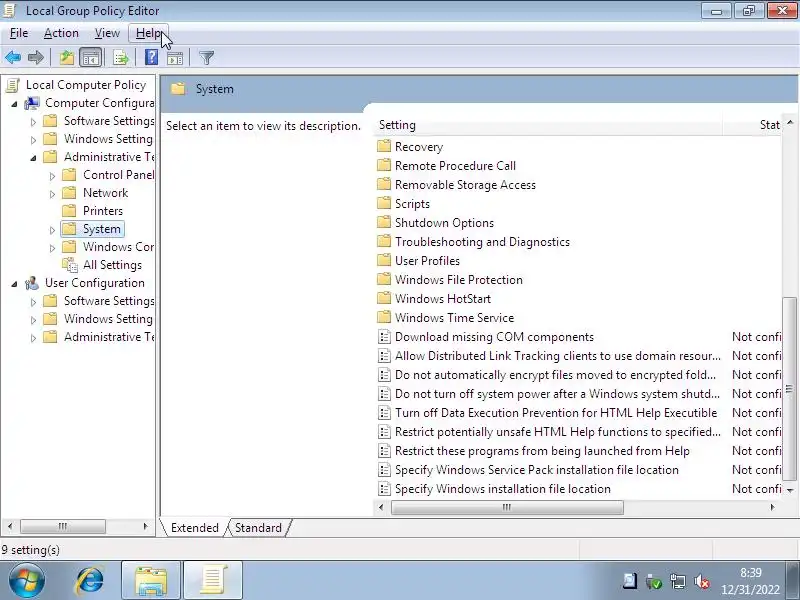Expand the Control Panel tree node
The width and height of the screenshot is (800, 600).
[52, 176]
